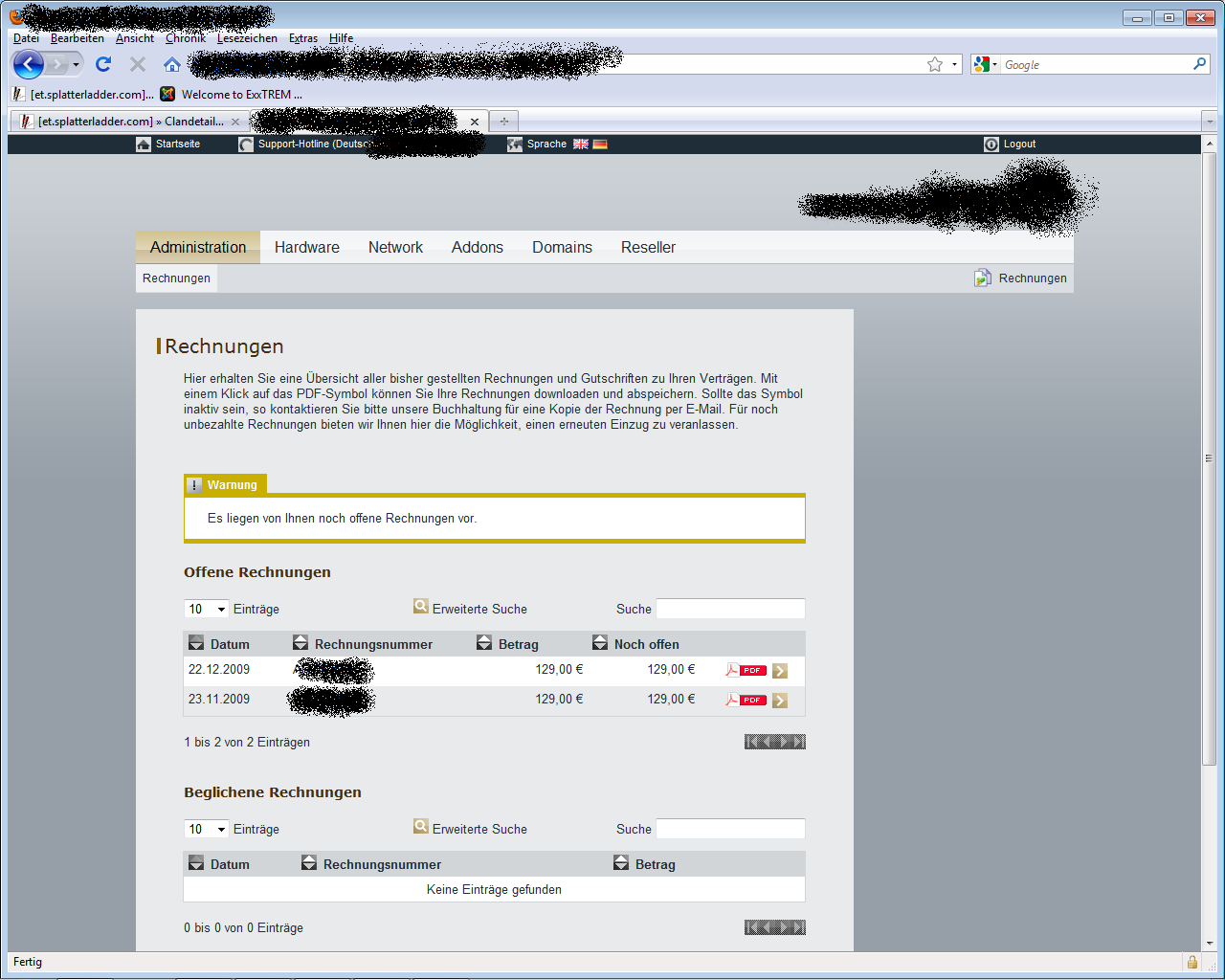Screen dimensions: 1225x980
Task: Go to browser home page icon
Action: click(x=172, y=64)
